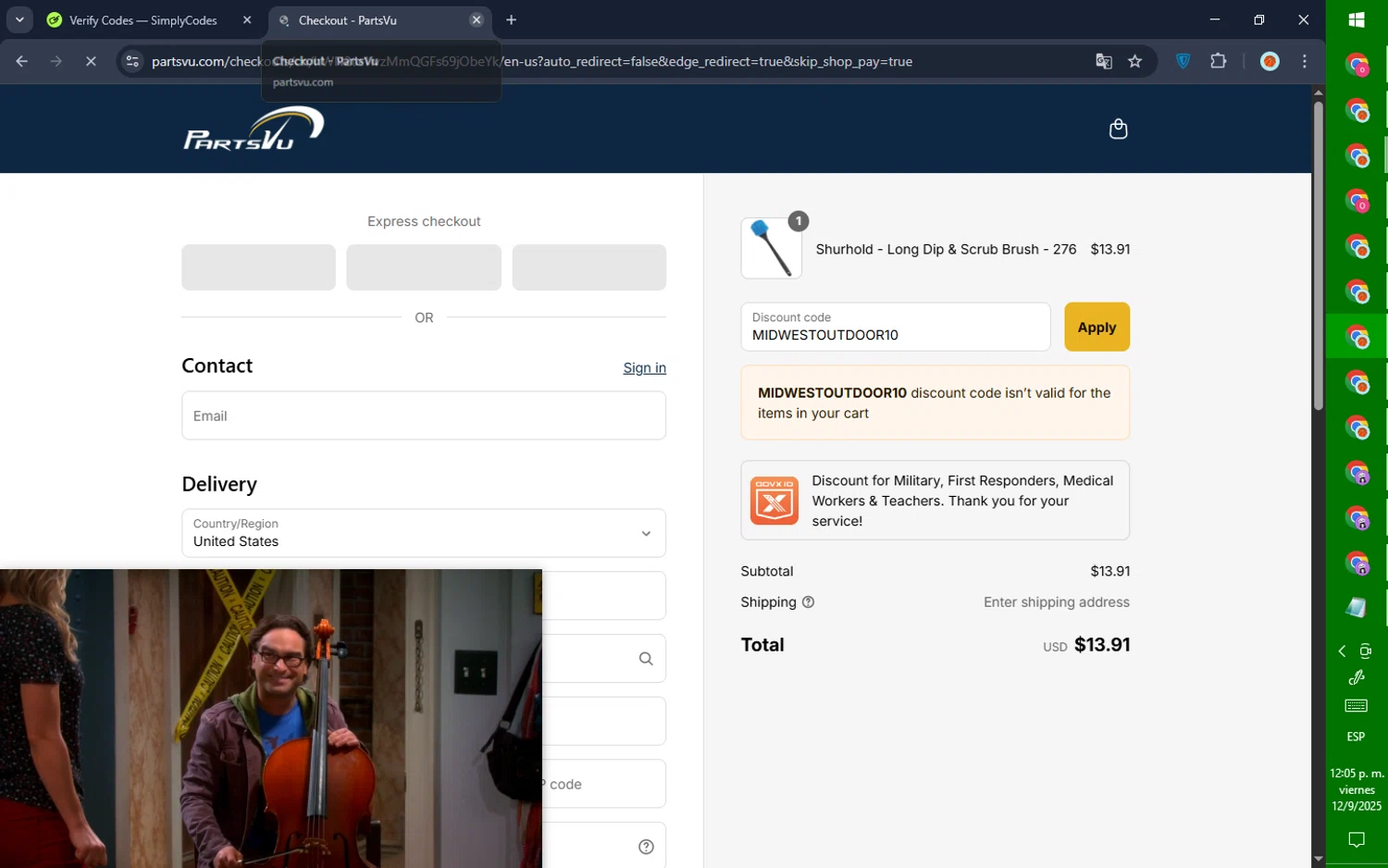Click the PartsVu logo

(254, 129)
